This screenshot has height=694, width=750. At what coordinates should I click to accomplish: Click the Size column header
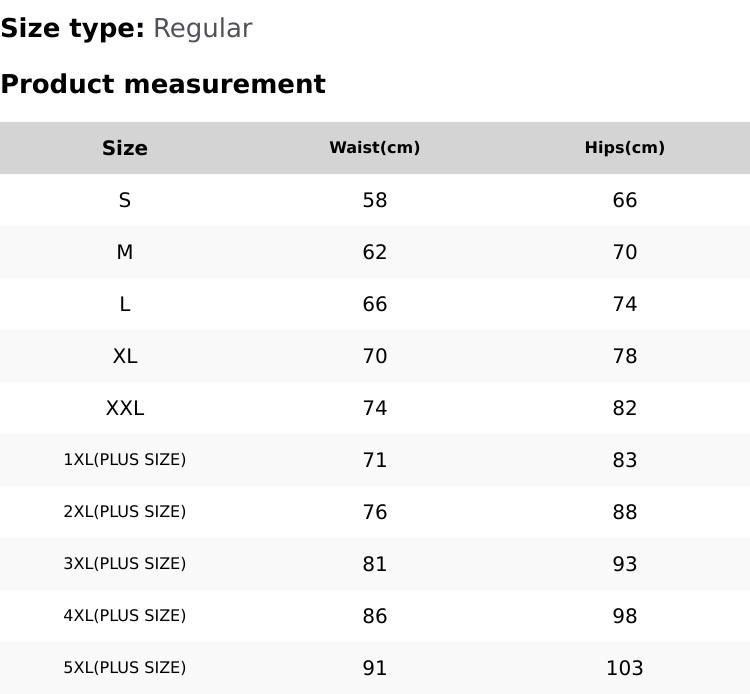(x=125, y=148)
